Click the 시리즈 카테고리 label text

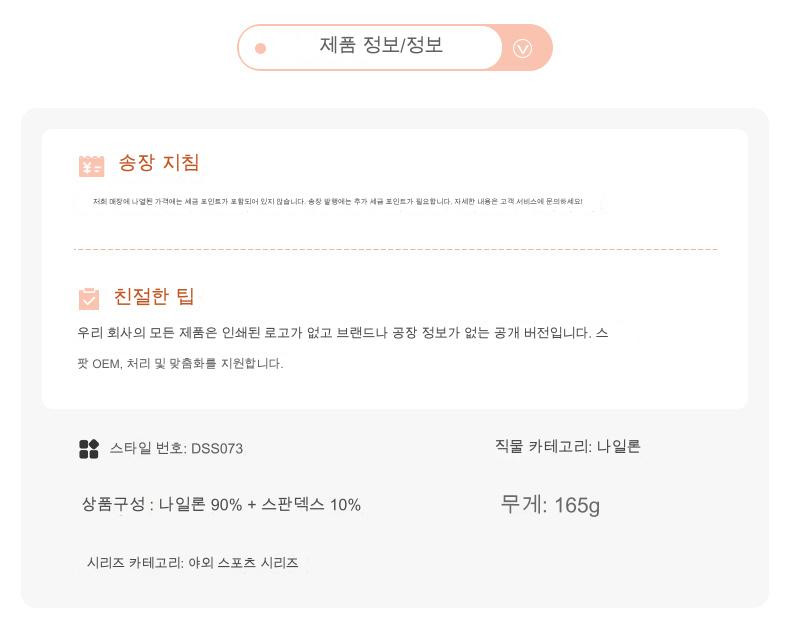pos(135,563)
